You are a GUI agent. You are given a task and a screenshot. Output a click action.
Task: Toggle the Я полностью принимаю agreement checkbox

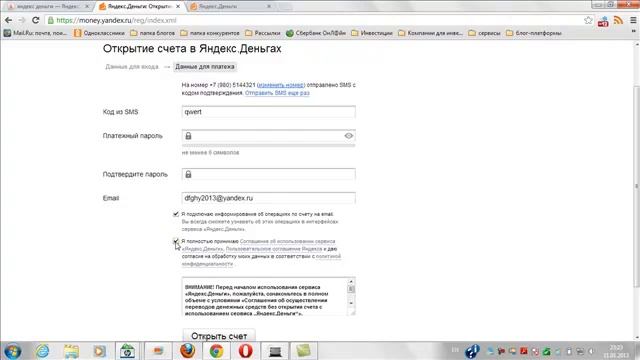pyautogui.click(x=176, y=241)
